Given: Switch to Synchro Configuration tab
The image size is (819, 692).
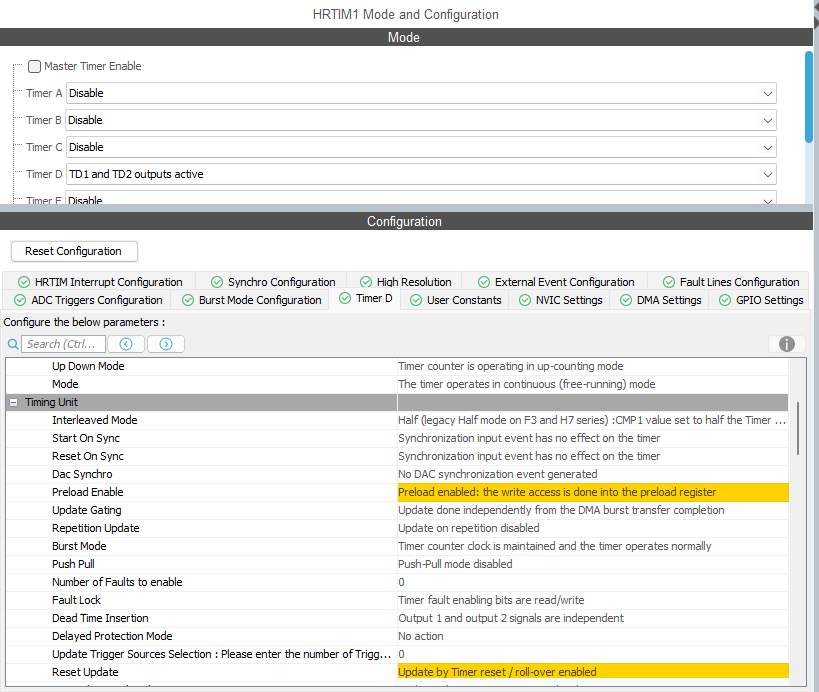Looking at the screenshot, I should click(273, 282).
